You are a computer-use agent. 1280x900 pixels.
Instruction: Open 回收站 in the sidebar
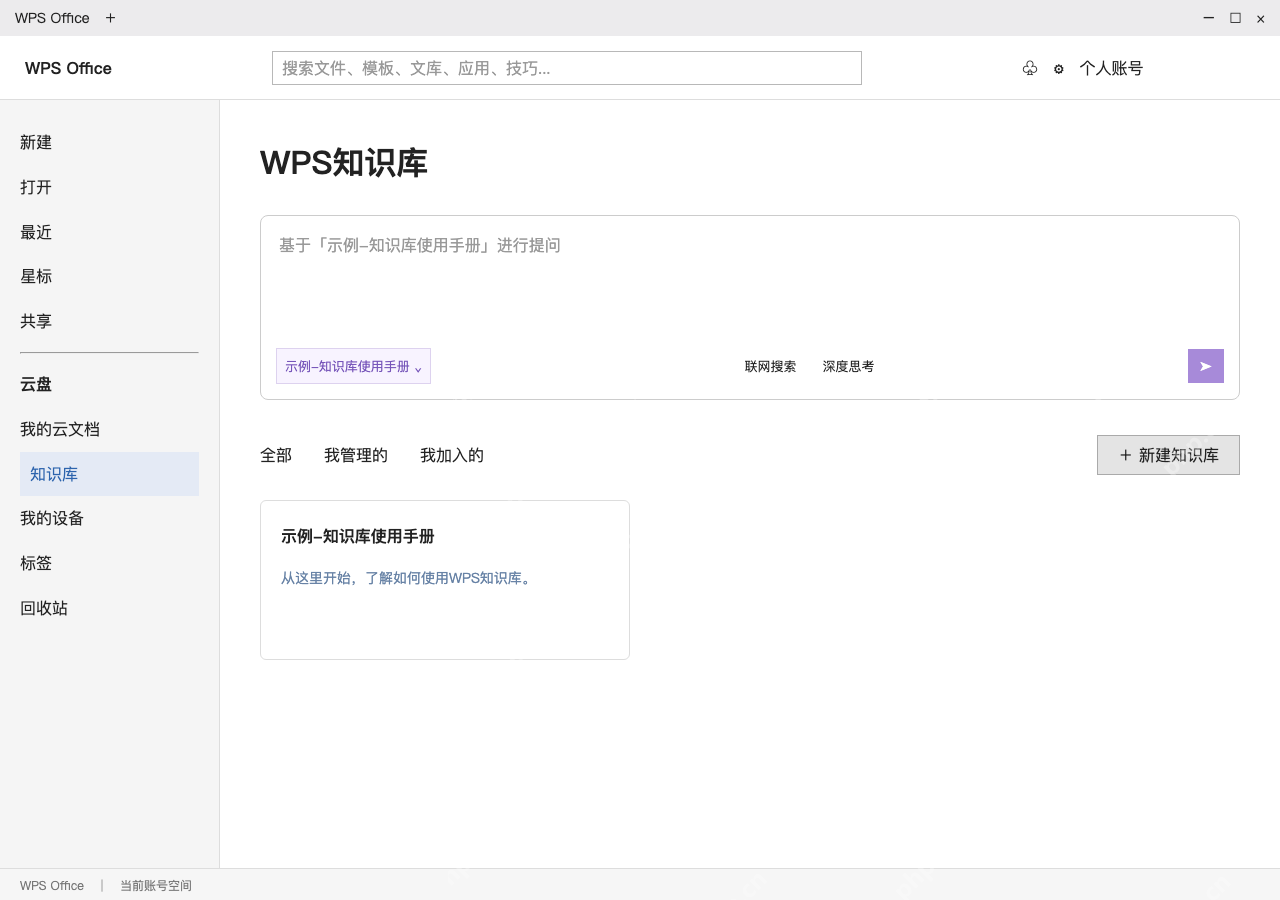[44, 608]
